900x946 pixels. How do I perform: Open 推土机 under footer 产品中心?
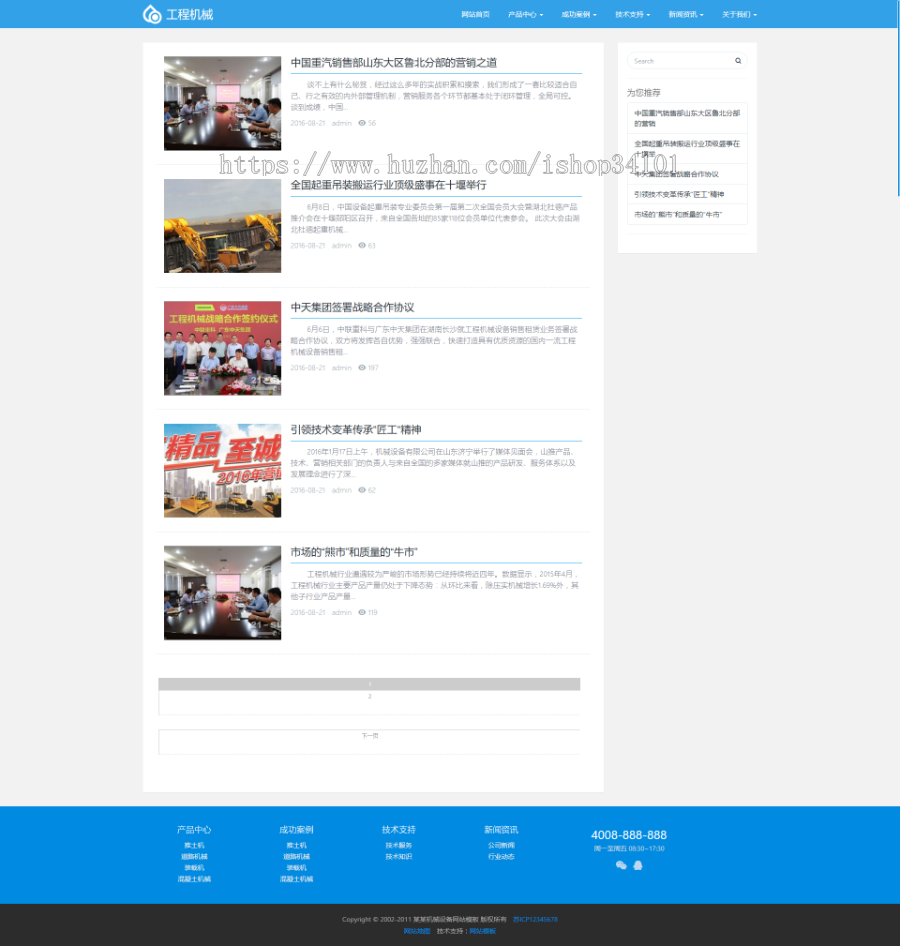pyautogui.click(x=194, y=846)
